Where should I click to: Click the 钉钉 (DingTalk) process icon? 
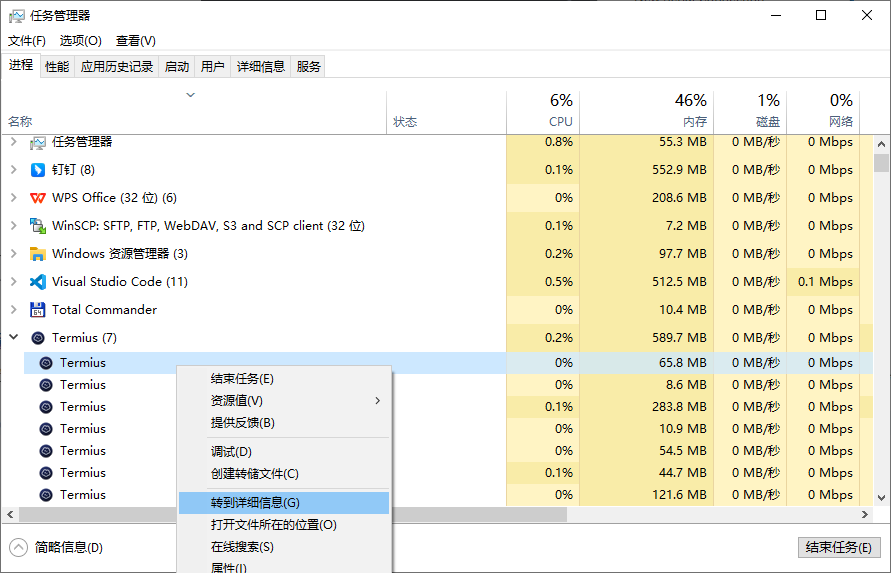[x=38, y=169]
